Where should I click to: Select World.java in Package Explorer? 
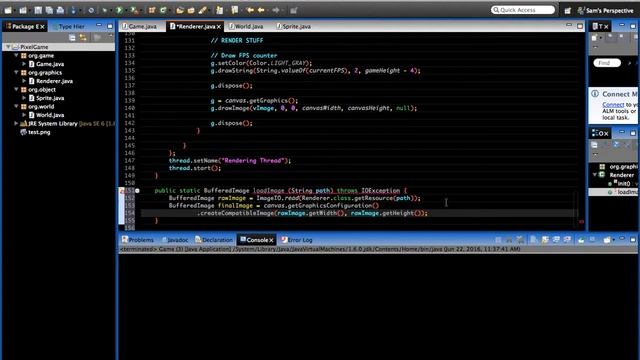(46, 115)
